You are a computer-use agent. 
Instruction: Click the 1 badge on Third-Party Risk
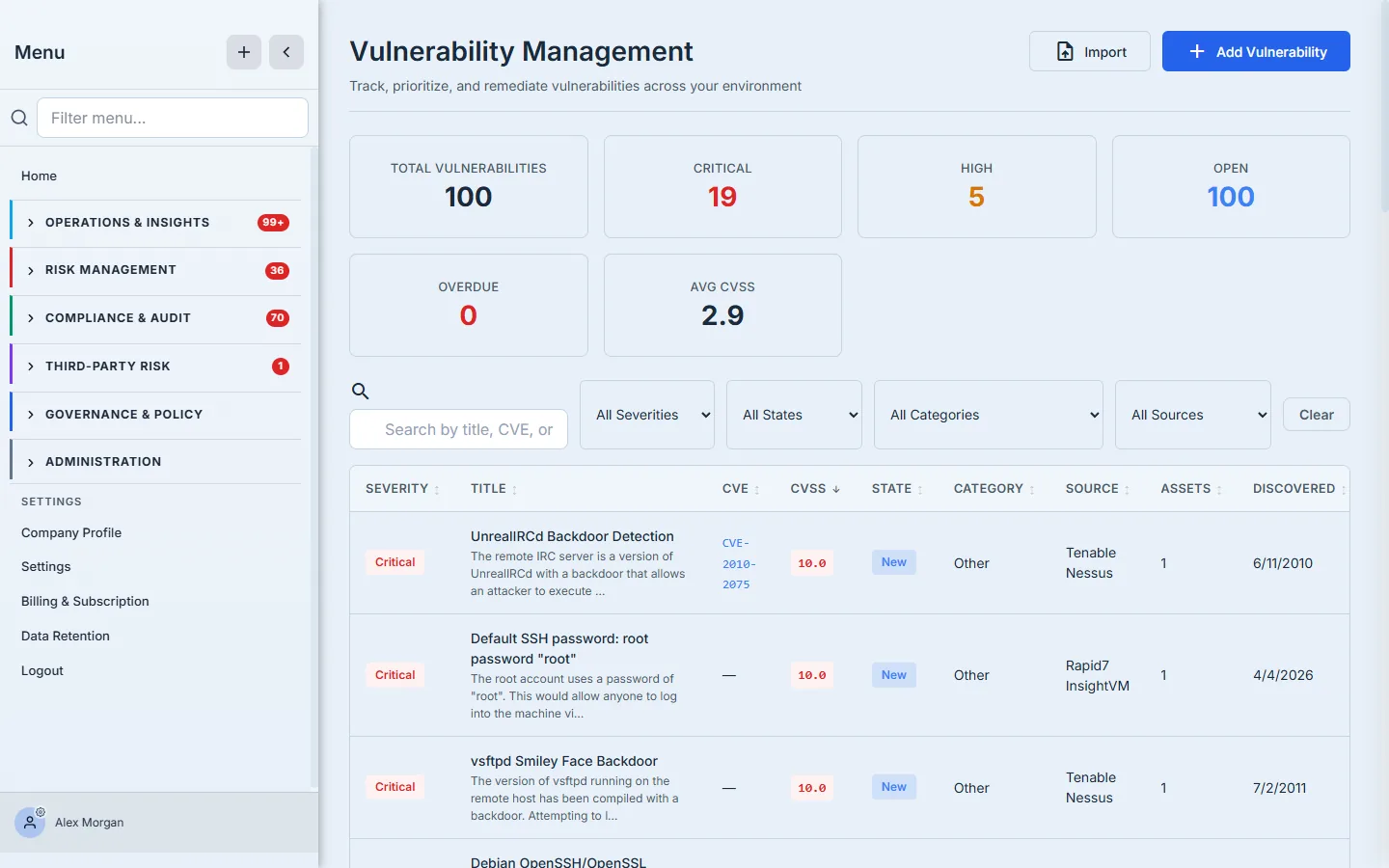click(281, 366)
